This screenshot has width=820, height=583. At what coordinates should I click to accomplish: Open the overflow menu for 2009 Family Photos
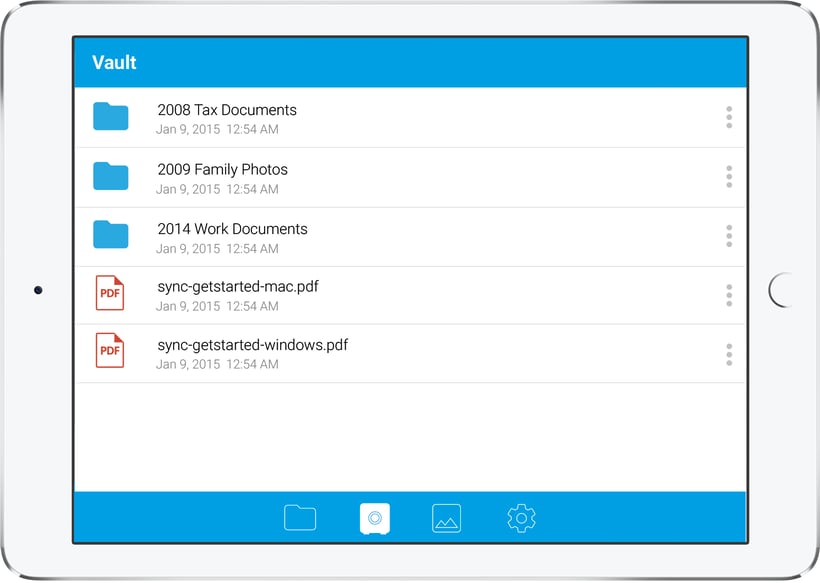(729, 176)
